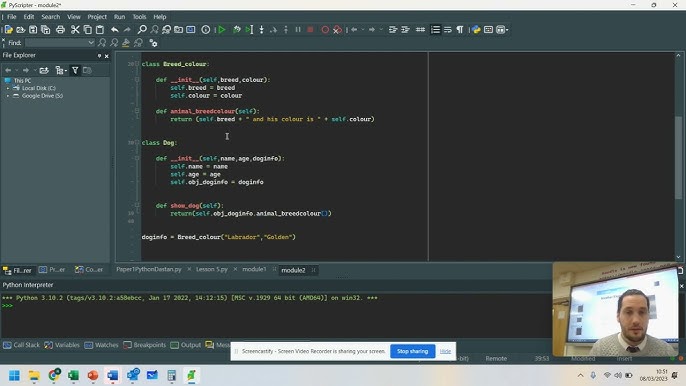The width and height of the screenshot is (686, 386).
Task: Click the Stop sharing button
Action: (413, 351)
